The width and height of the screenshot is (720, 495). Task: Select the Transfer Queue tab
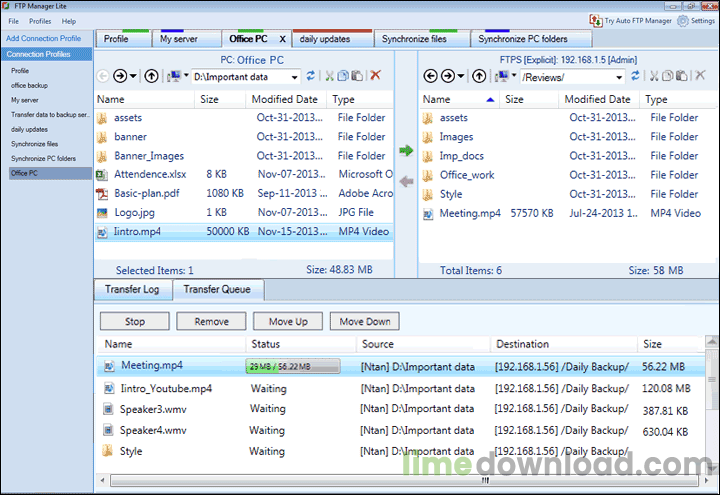point(218,289)
